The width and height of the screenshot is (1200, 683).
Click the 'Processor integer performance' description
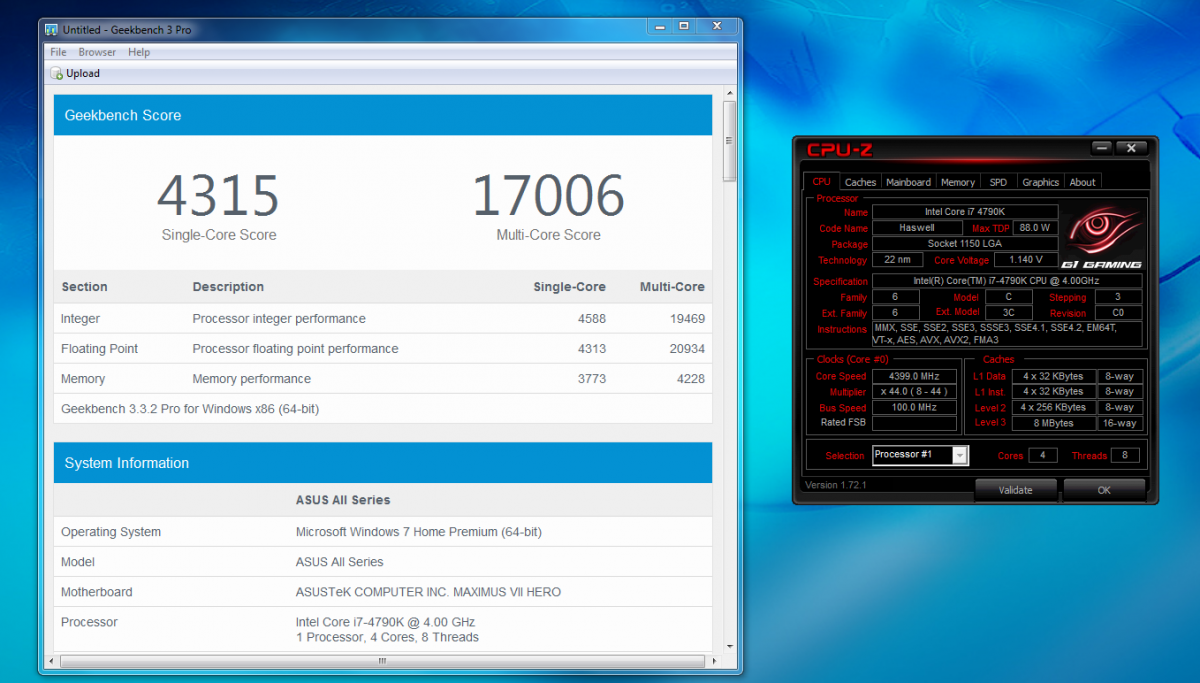[279, 319]
